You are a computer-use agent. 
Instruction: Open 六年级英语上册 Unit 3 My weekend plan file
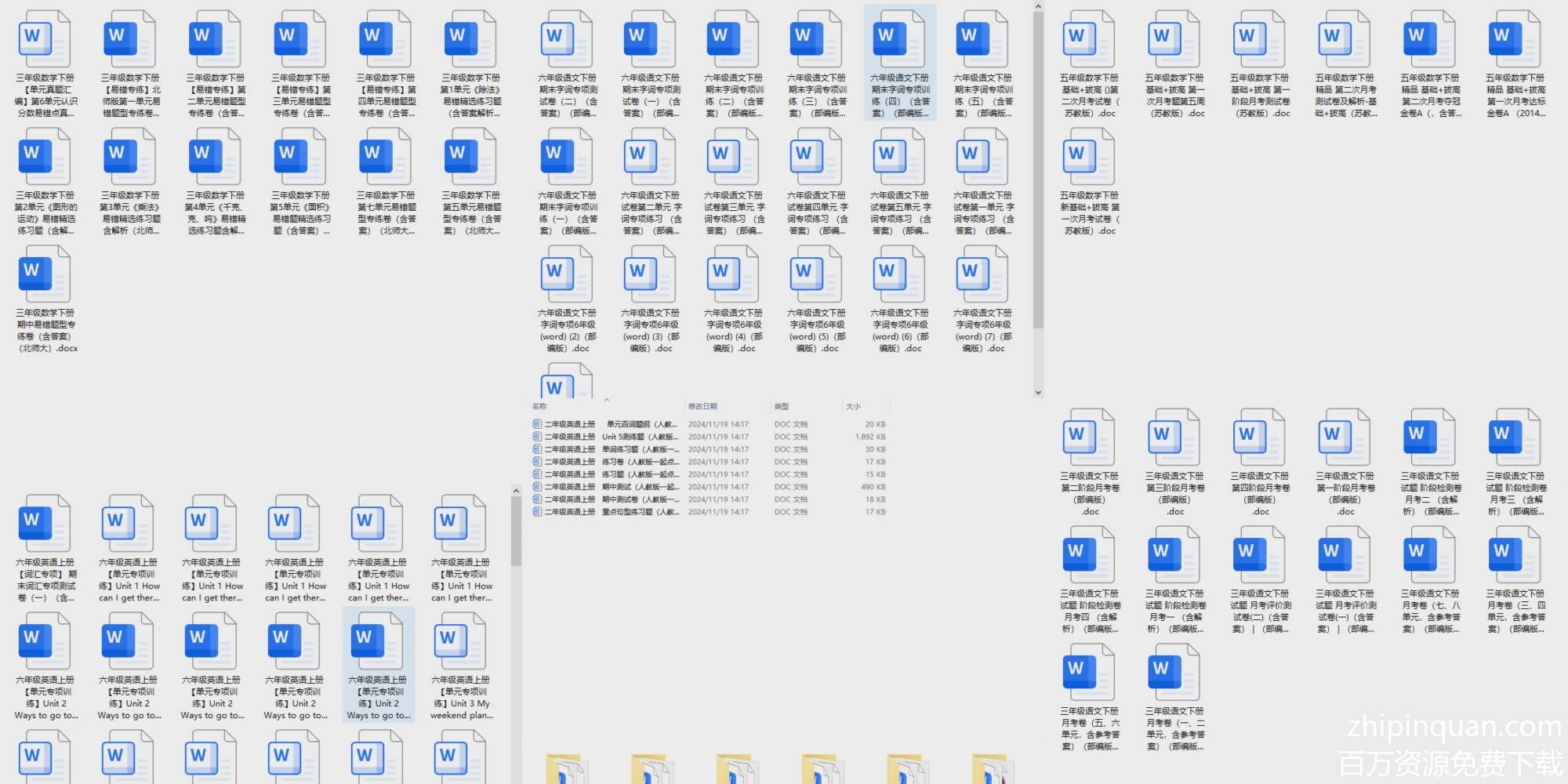pos(461,666)
